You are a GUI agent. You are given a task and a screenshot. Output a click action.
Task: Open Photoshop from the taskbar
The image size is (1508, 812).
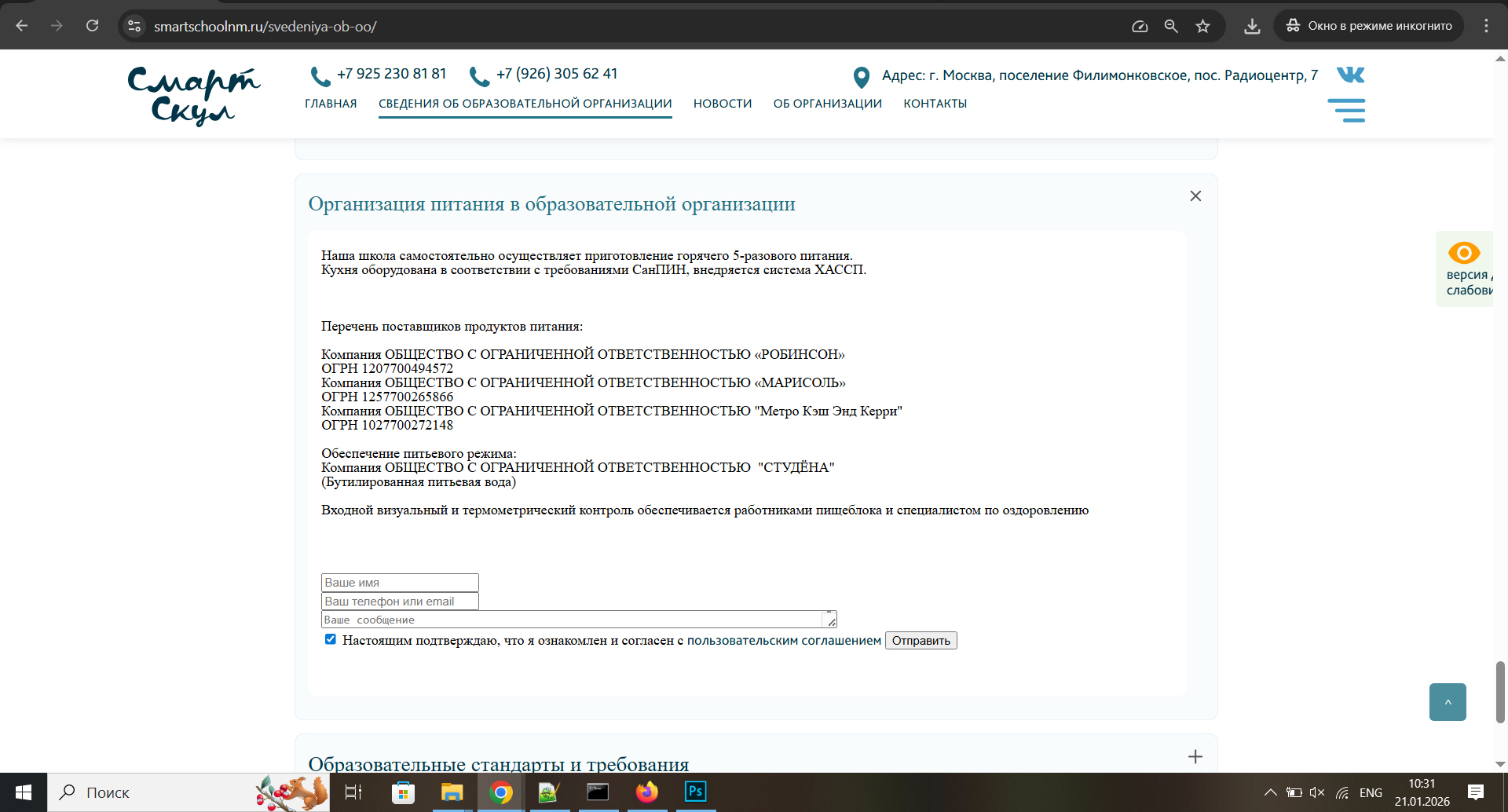tap(695, 792)
